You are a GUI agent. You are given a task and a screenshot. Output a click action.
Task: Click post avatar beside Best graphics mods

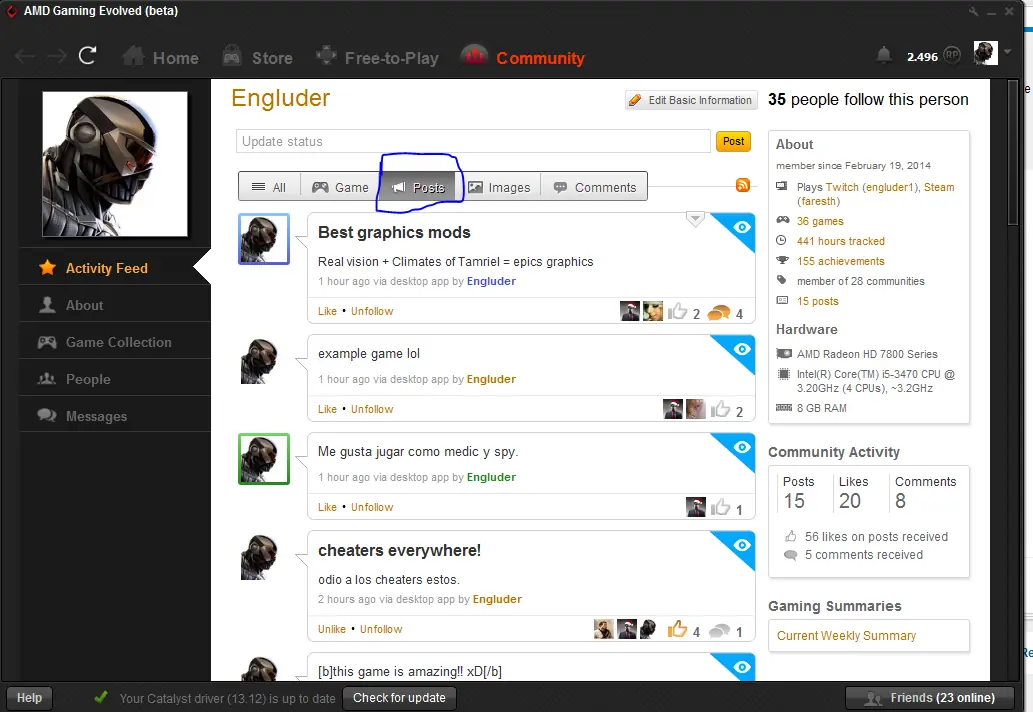[x=264, y=238]
